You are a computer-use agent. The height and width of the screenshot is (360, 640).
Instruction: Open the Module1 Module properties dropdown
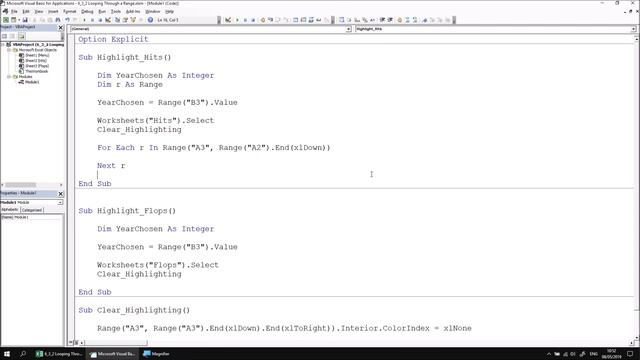coord(60,202)
